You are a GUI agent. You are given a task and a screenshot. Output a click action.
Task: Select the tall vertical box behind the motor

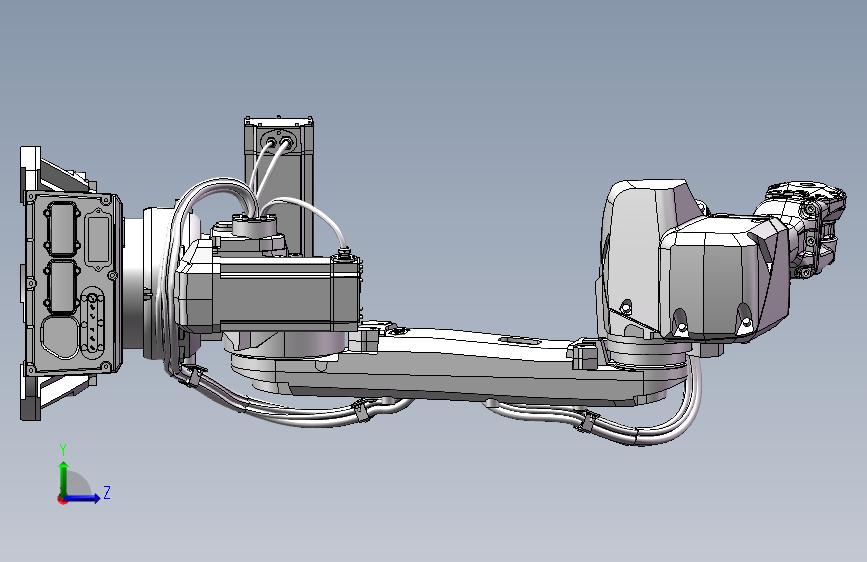pos(279,185)
